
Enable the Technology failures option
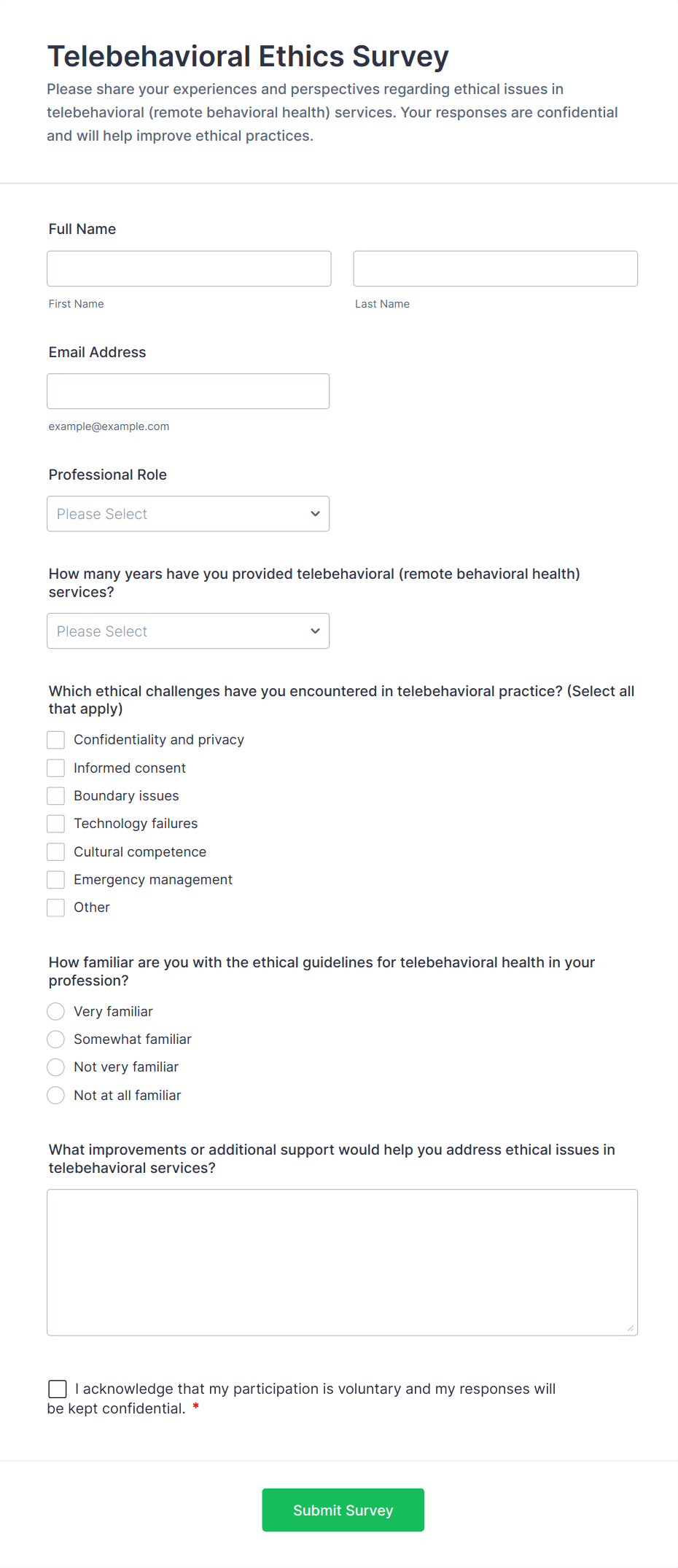click(56, 824)
